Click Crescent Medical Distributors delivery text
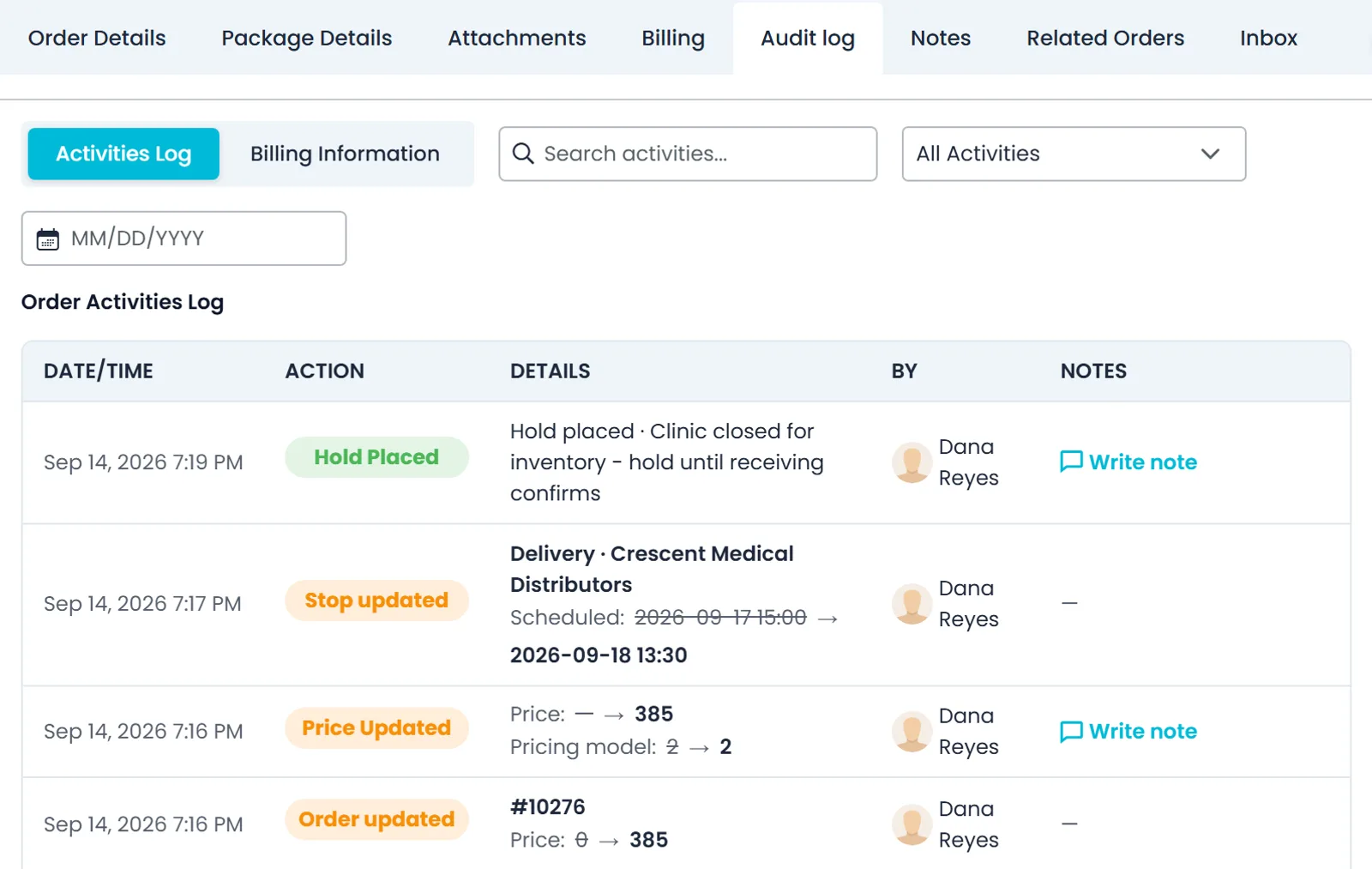The image size is (1372, 869). click(652, 569)
